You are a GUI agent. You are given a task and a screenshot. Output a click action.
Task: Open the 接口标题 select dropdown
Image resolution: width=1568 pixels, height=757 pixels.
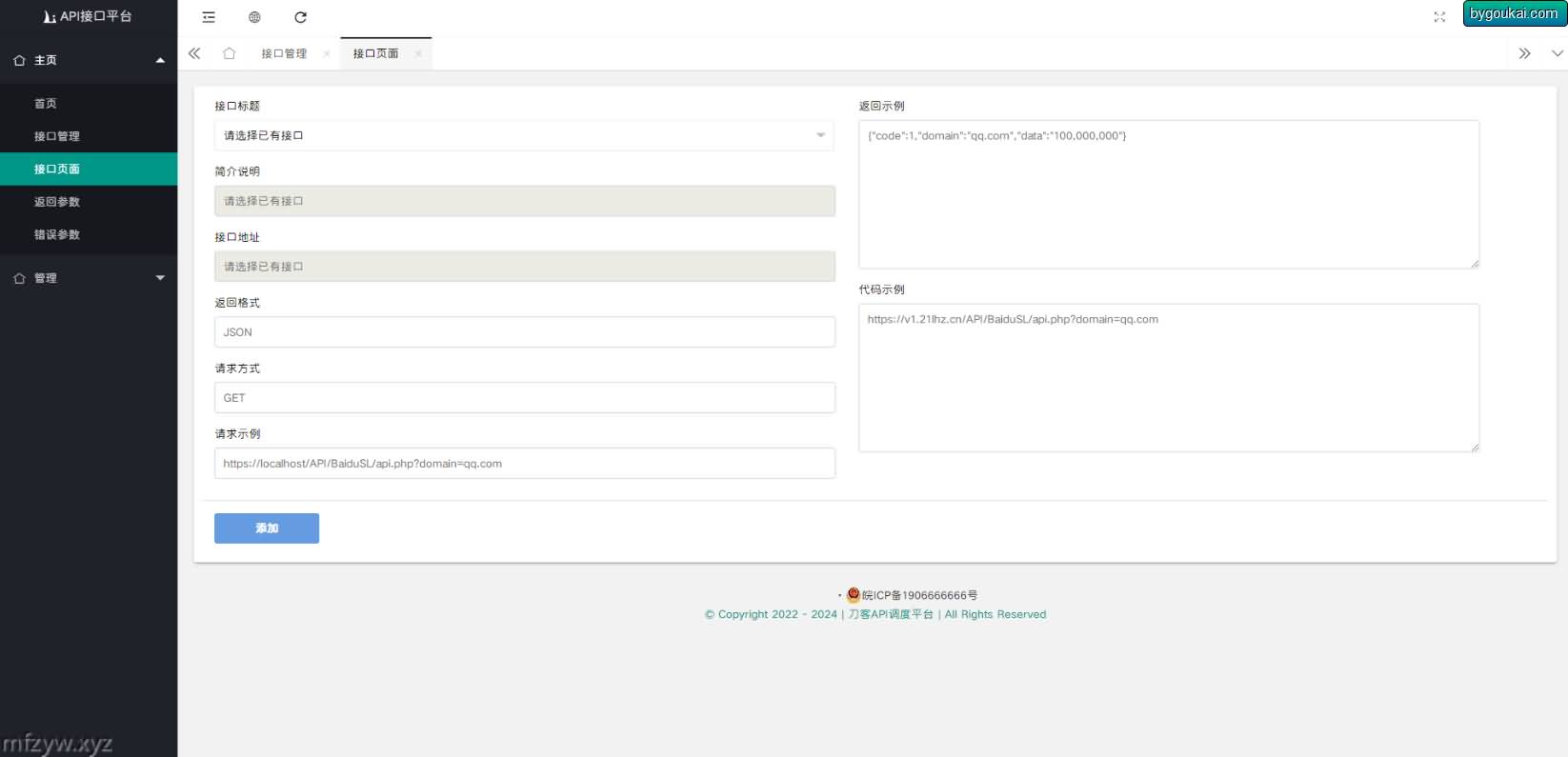click(523, 135)
